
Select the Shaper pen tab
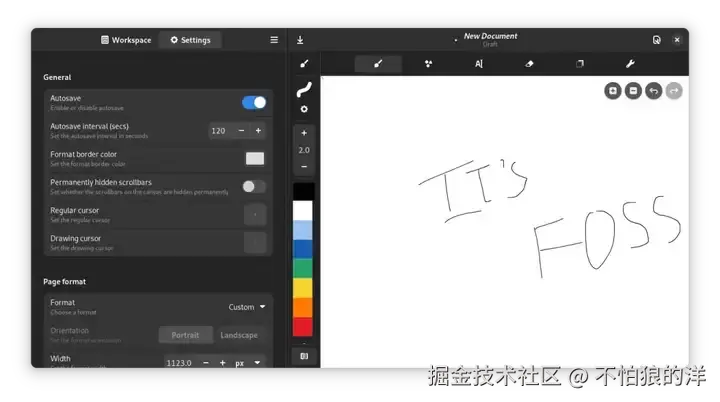[x=428, y=64]
